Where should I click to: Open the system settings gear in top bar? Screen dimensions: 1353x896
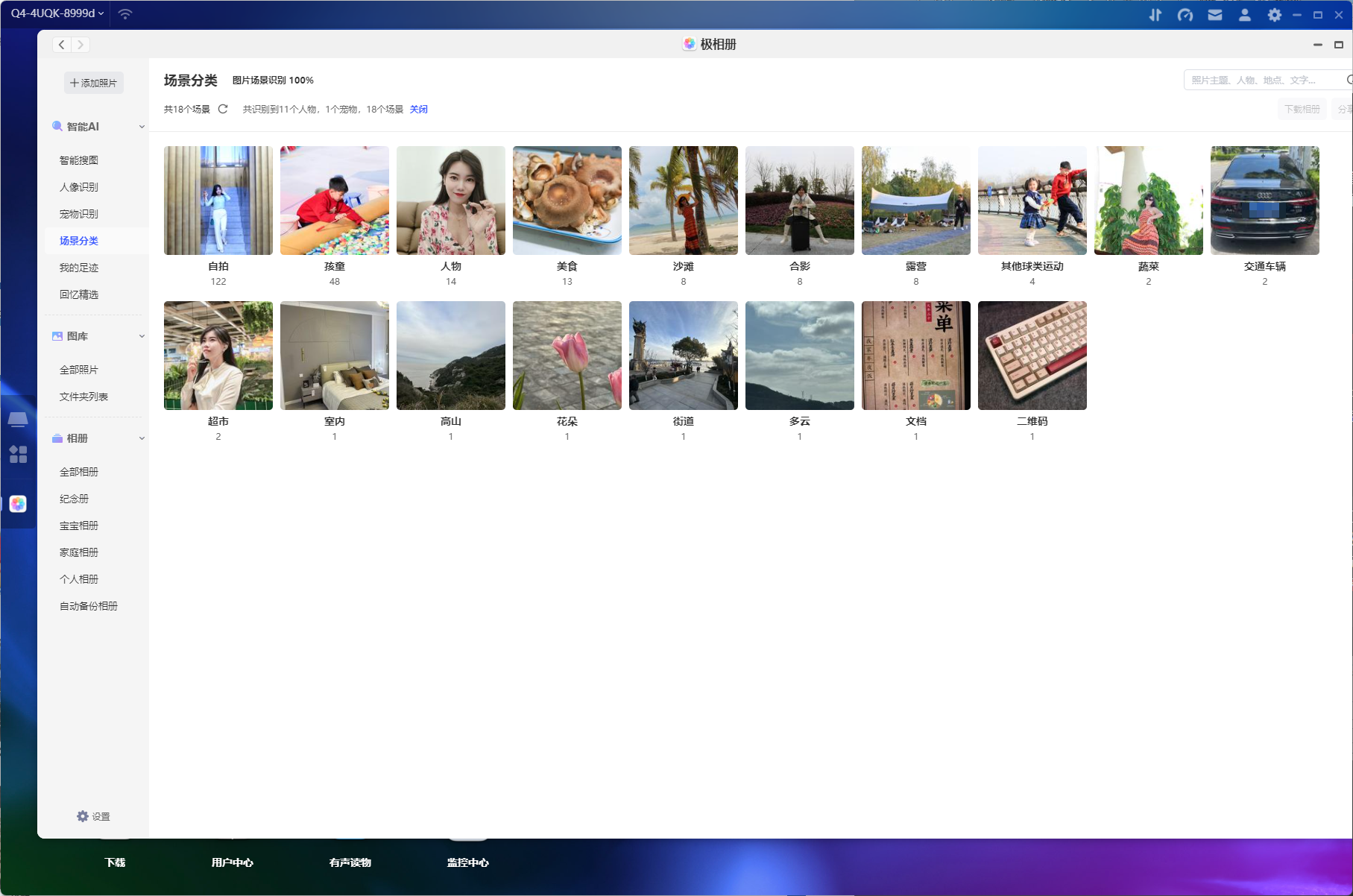pos(1275,14)
